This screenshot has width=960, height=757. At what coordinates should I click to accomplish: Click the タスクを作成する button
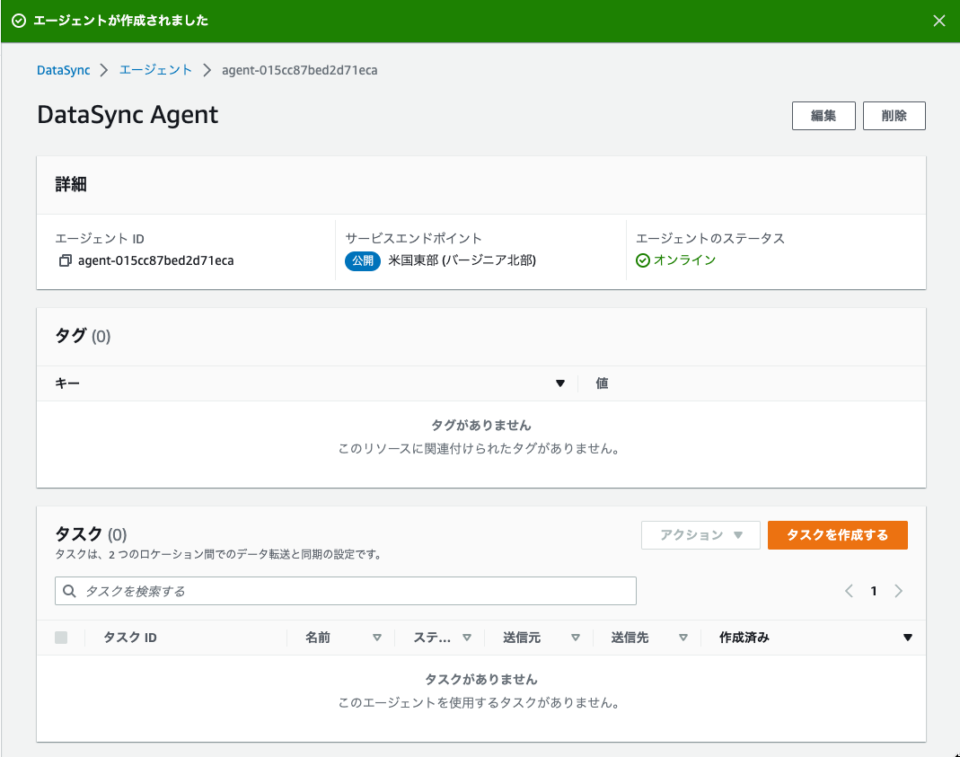click(837, 534)
